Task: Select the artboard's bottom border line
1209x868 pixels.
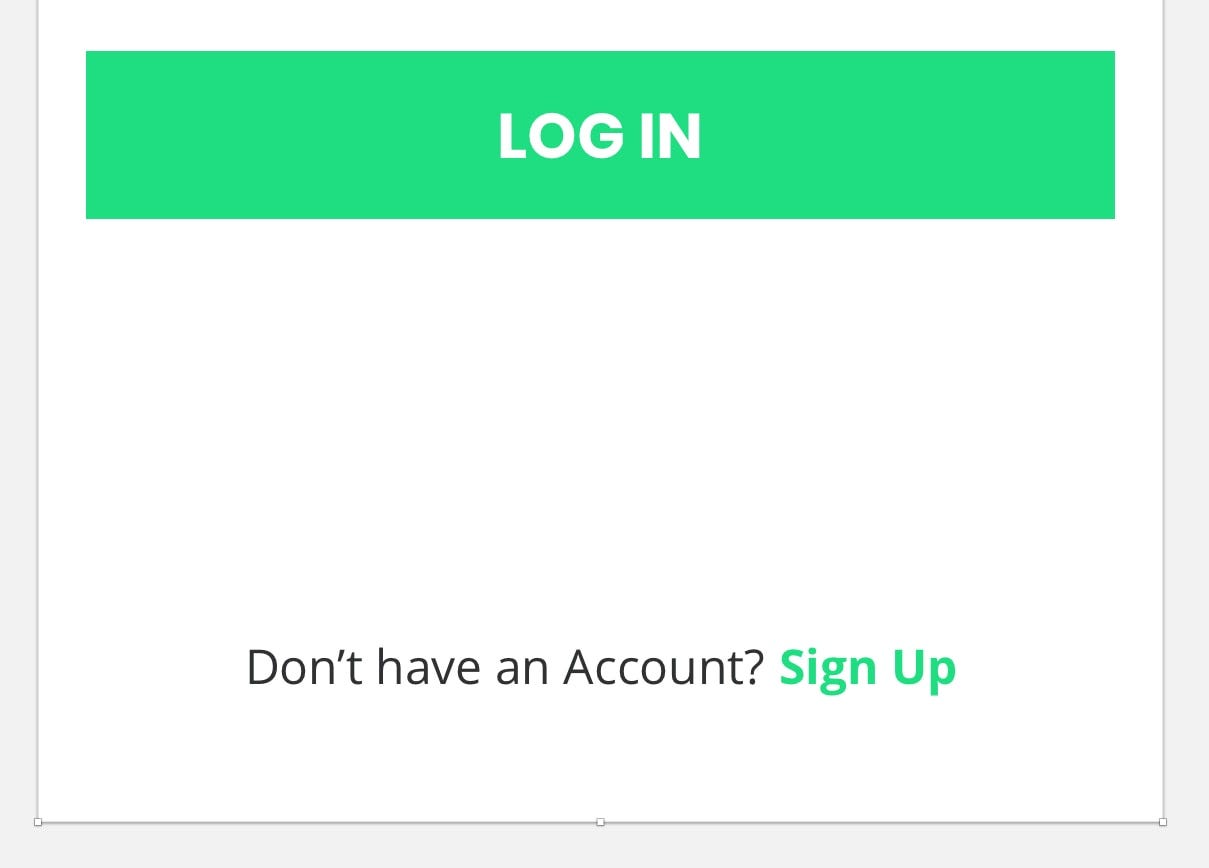Action: pyautogui.click(x=320, y=822)
